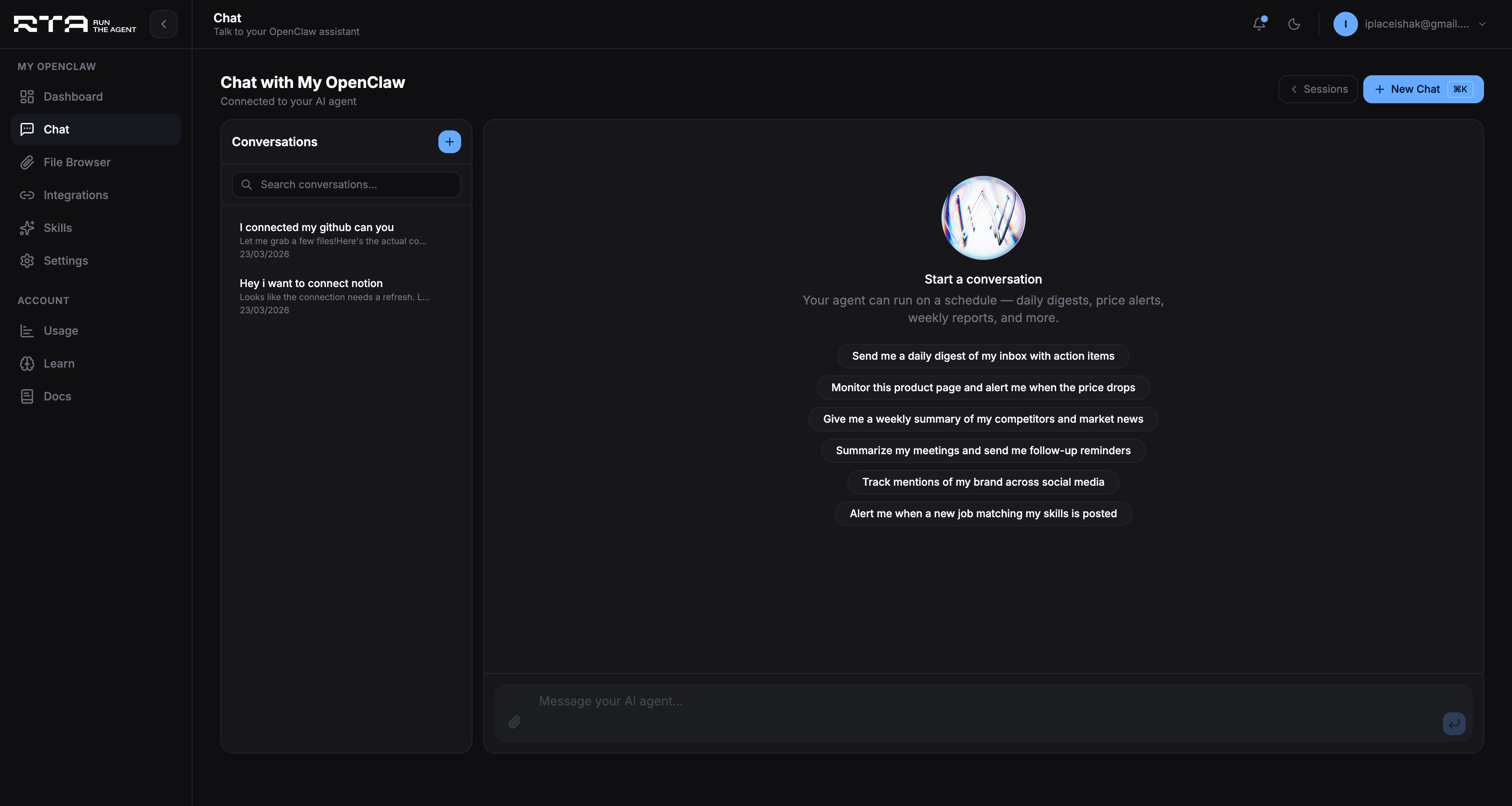
Task: Open the Sessions panel
Action: pyautogui.click(x=1318, y=89)
